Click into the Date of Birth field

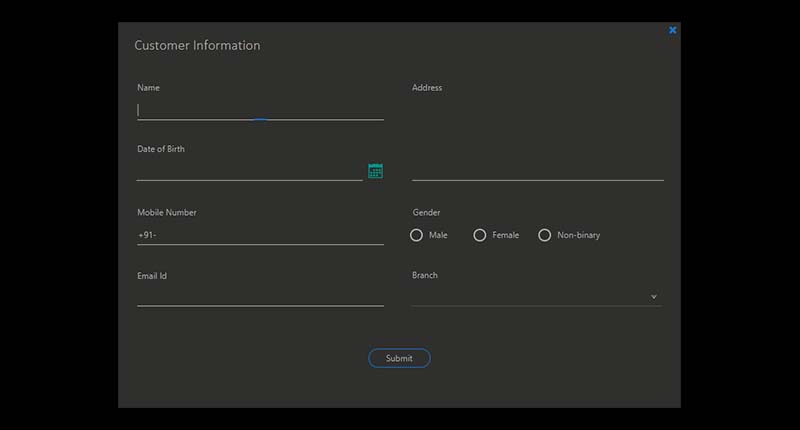(x=249, y=171)
